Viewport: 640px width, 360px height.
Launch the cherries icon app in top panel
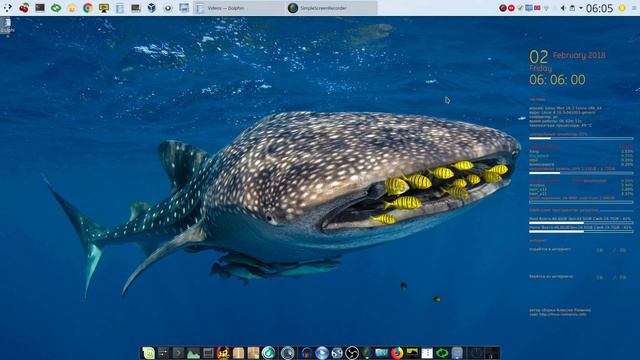click(24, 8)
